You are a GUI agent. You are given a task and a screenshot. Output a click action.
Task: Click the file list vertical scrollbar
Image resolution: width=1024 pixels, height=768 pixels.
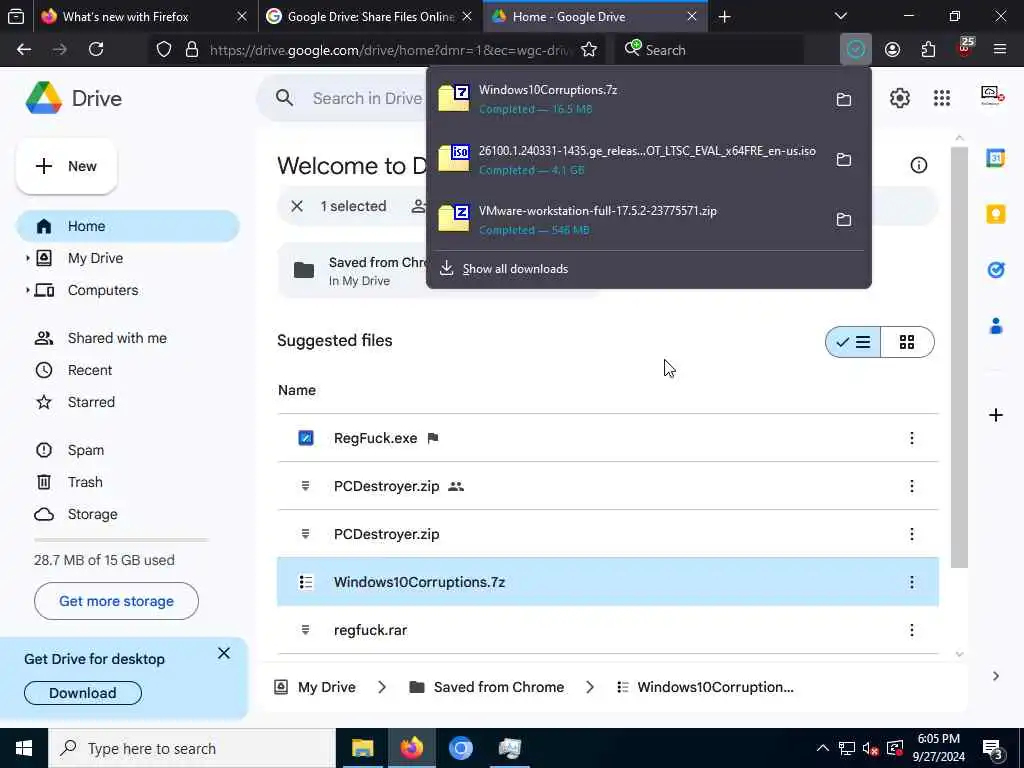(x=959, y=357)
